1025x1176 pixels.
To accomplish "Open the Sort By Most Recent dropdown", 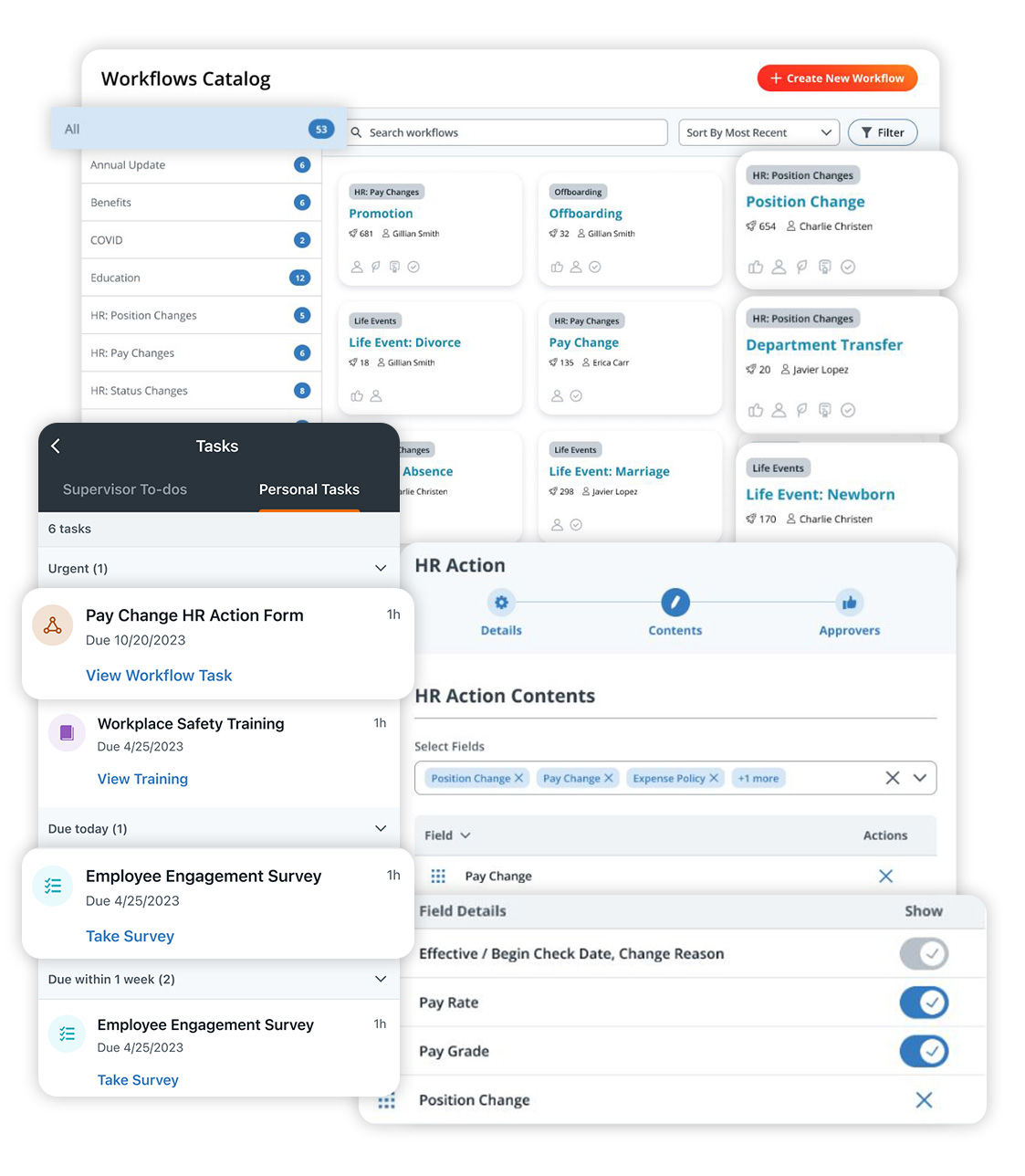I will coord(758,132).
